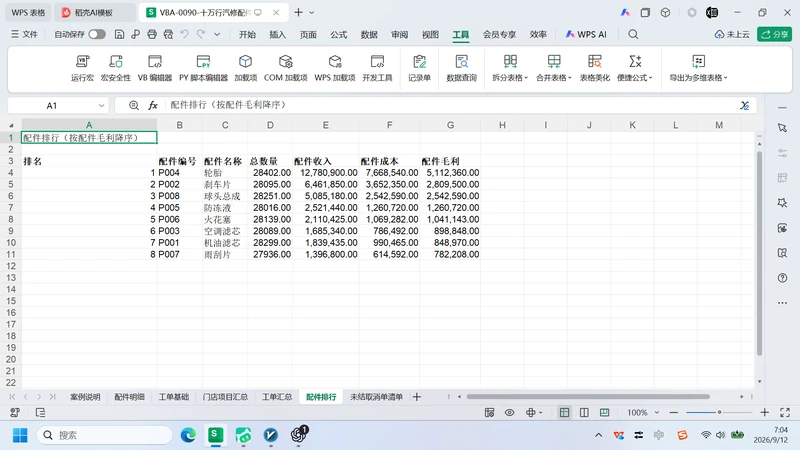The image size is (800, 450).
Task: Open the 文件 file menu
Action: (24, 34)
